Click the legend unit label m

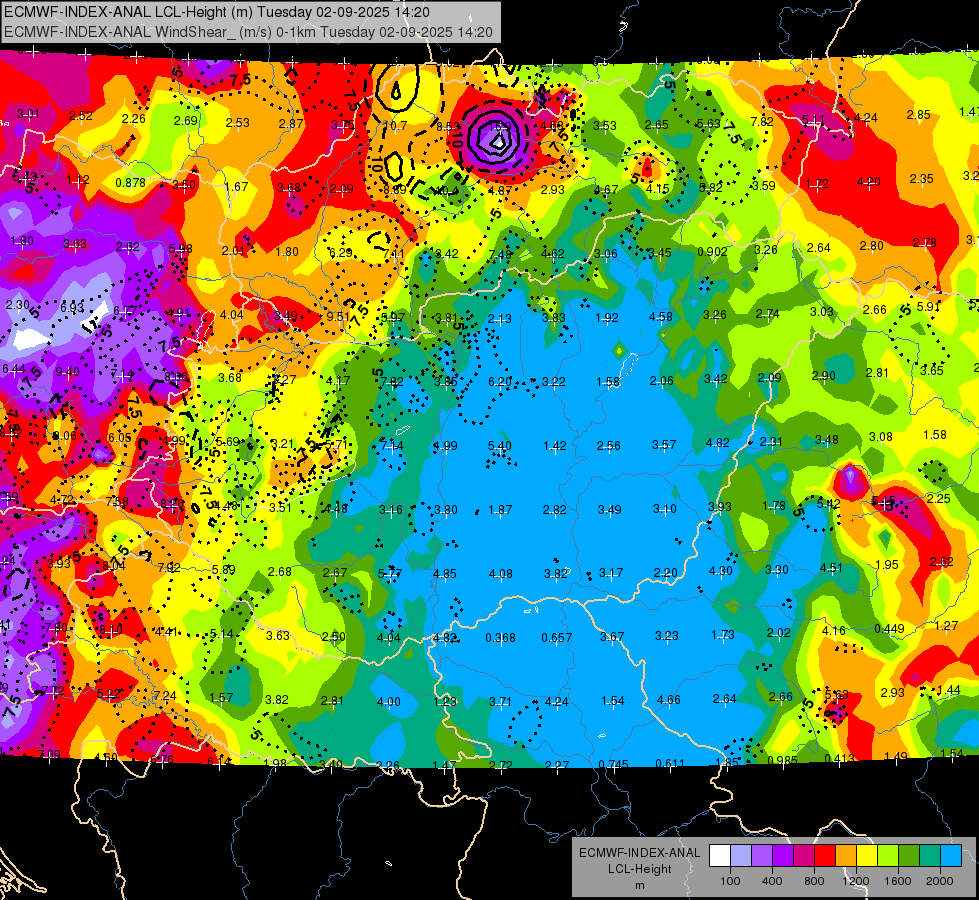pos(639,885)
